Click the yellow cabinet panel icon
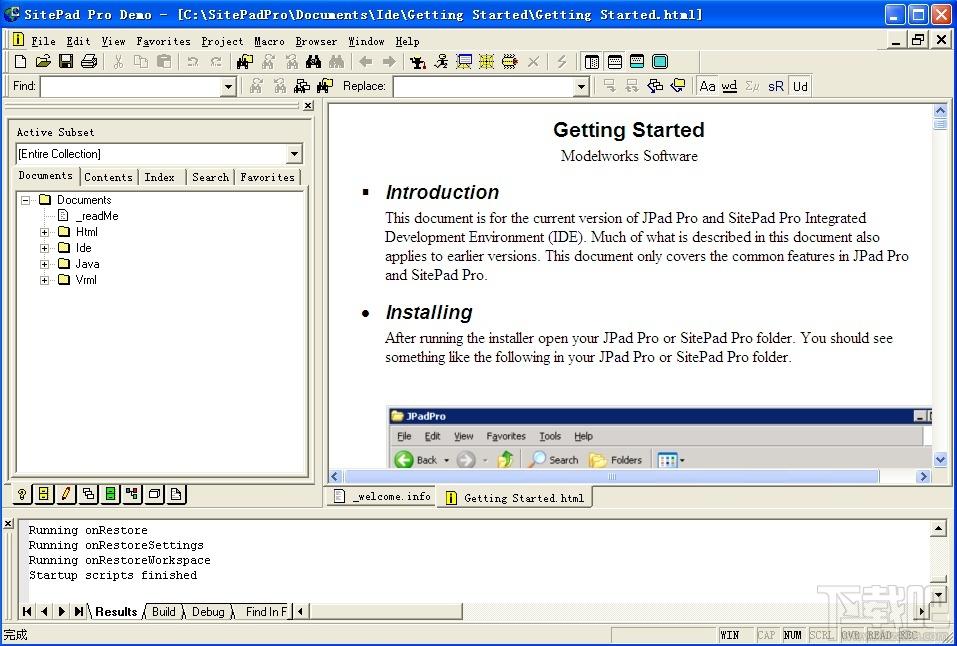957x646 pixels. [x=43, y=494]
